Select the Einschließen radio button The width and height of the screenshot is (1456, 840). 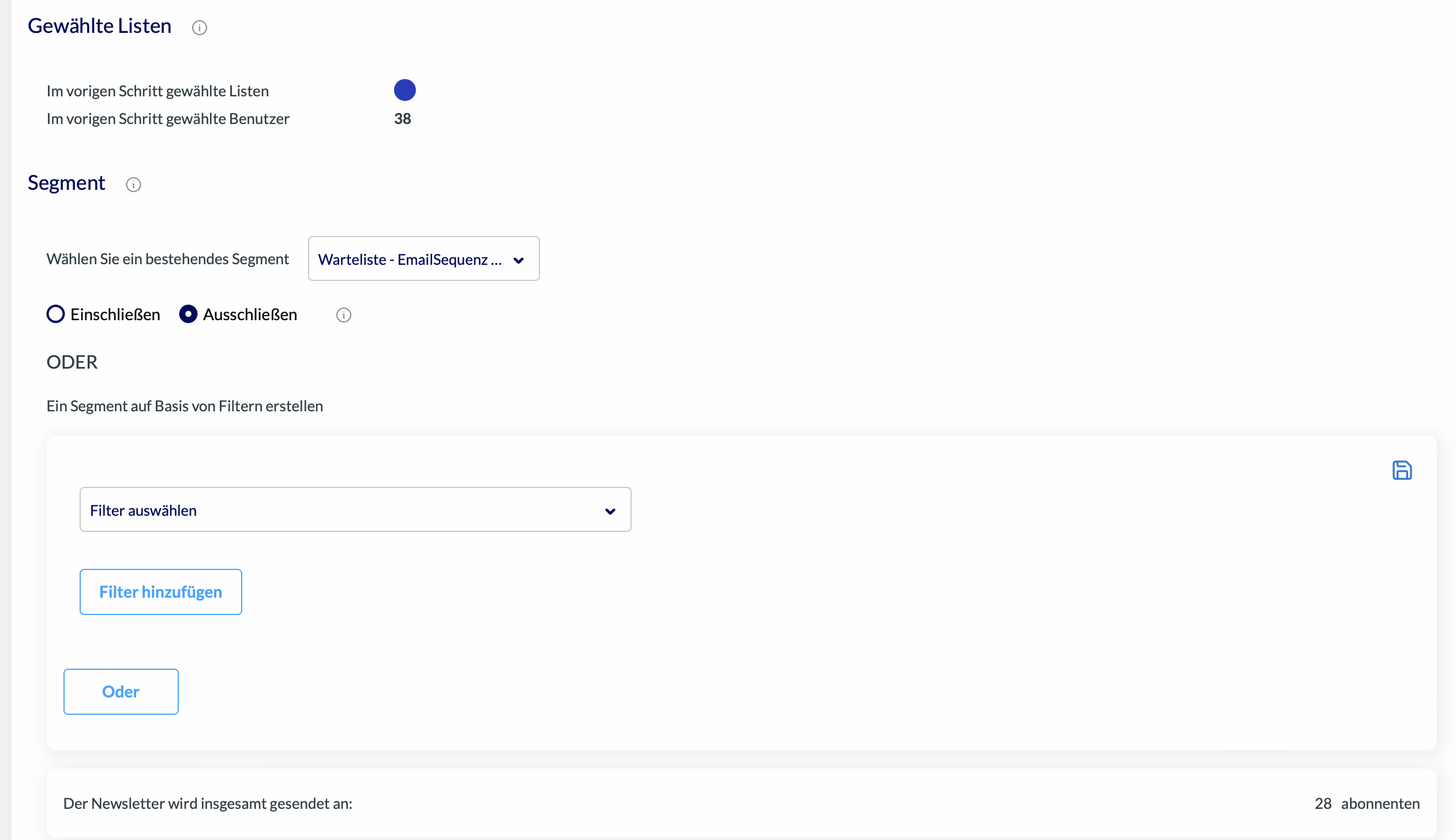tap(55, 314)
